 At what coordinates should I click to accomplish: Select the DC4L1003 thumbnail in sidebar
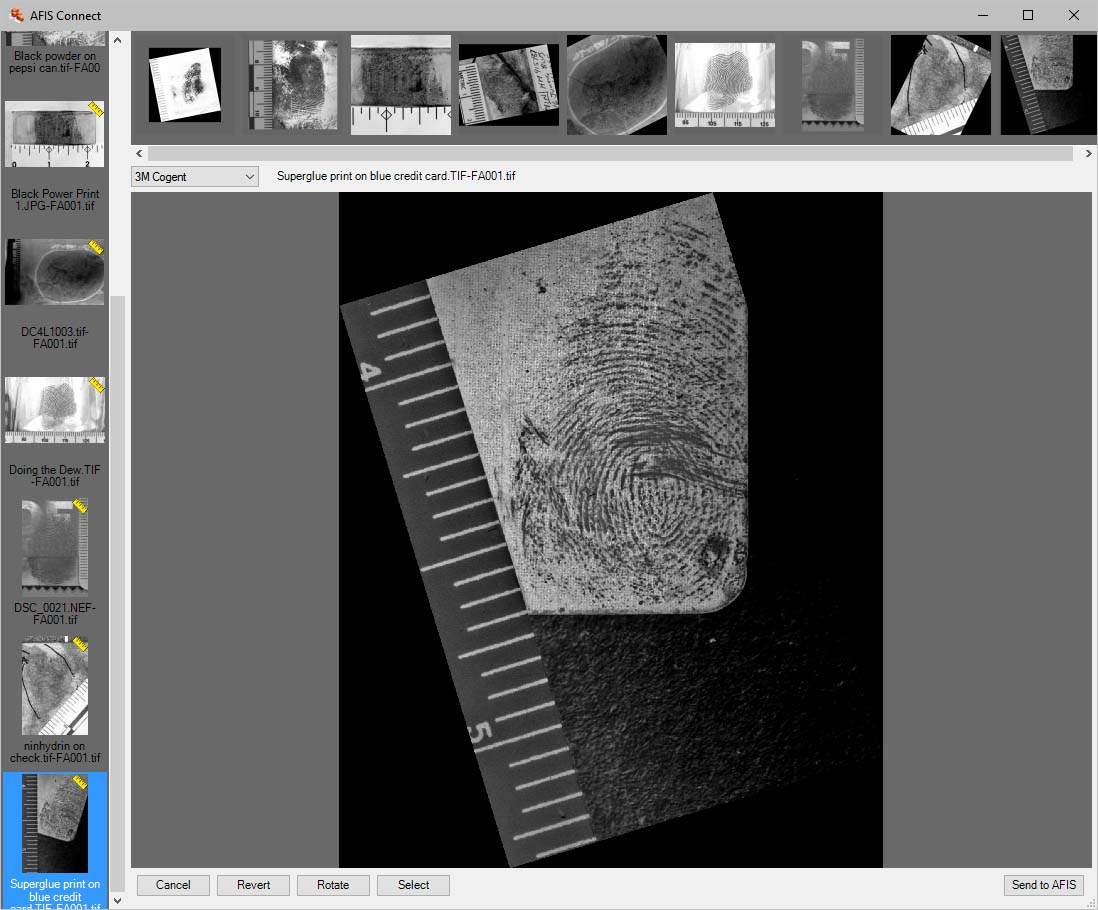point(55,272)
